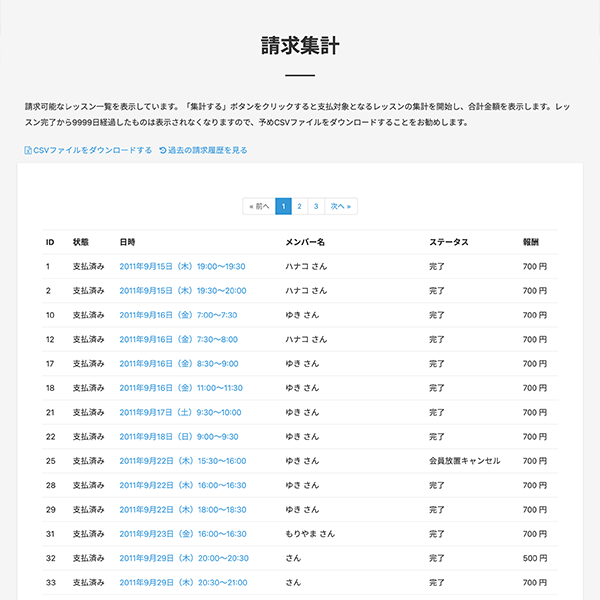
Task: Click 完了 status in row ID 2
Action: [437, 291]
